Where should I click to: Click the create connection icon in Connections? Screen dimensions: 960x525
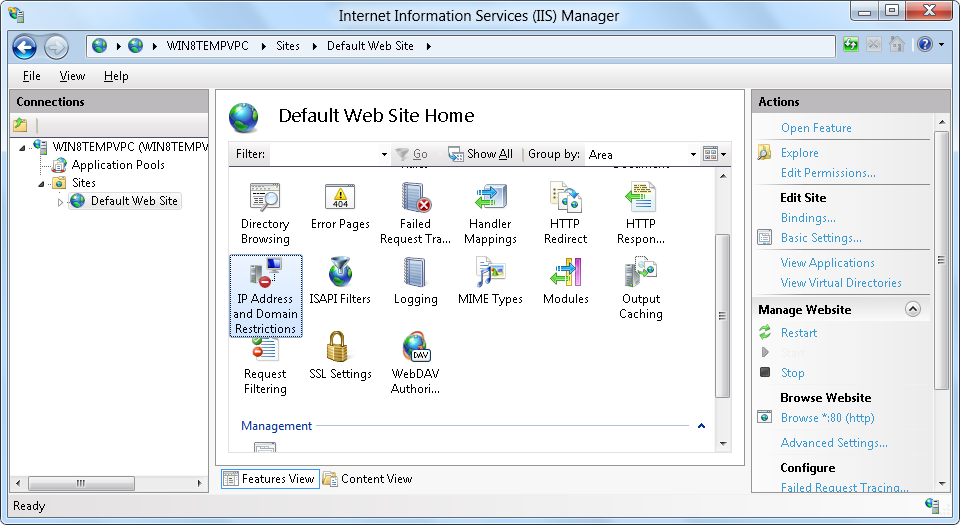point(20,125)
